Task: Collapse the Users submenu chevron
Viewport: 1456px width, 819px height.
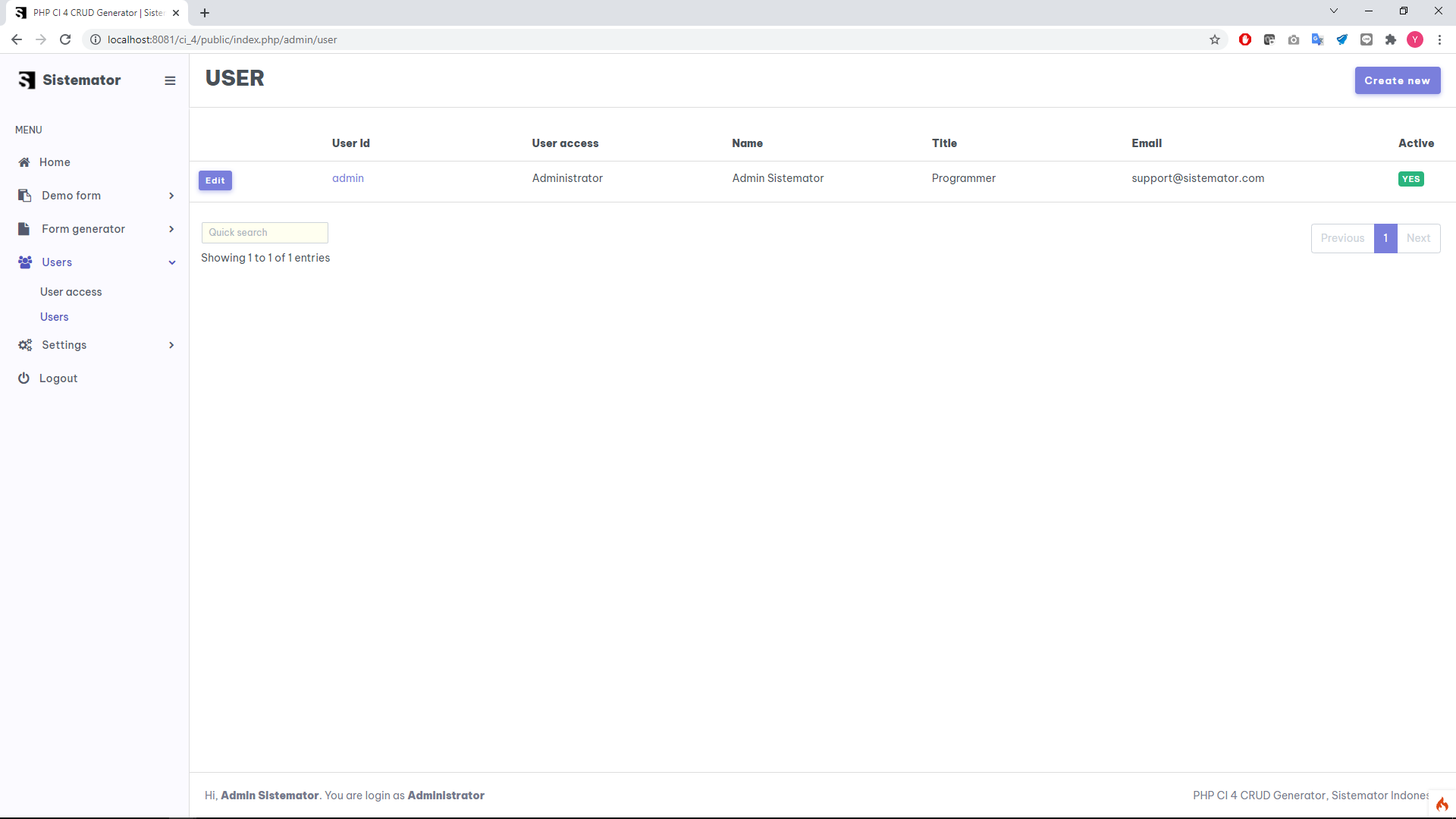Action: tap(172, 262)
